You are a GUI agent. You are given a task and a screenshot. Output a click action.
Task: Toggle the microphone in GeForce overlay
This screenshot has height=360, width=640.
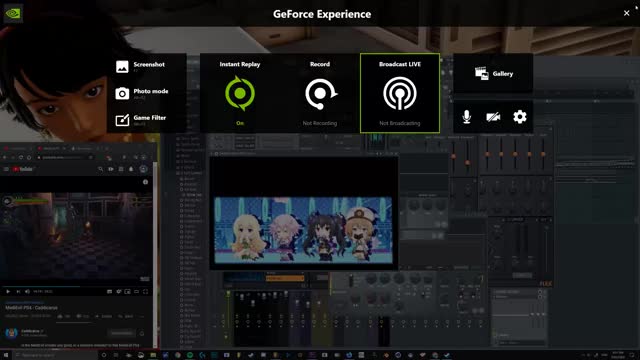tap(467, 117)
